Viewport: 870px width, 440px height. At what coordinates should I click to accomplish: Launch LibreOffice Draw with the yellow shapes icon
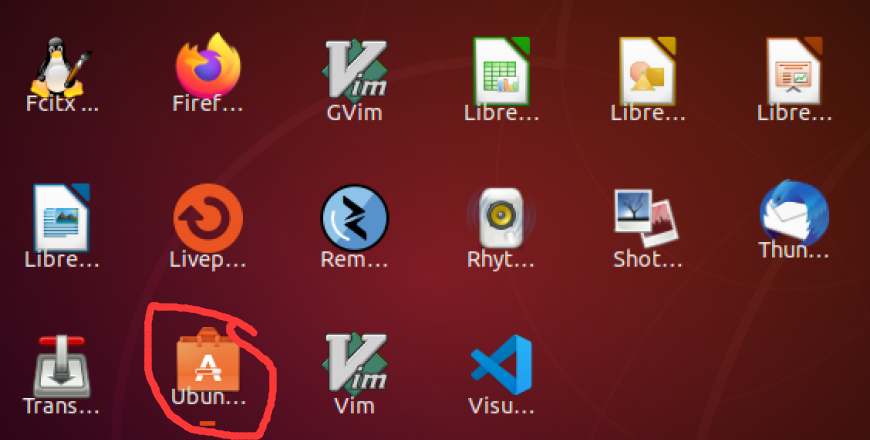pyautogui.click(x=648, y=71)
